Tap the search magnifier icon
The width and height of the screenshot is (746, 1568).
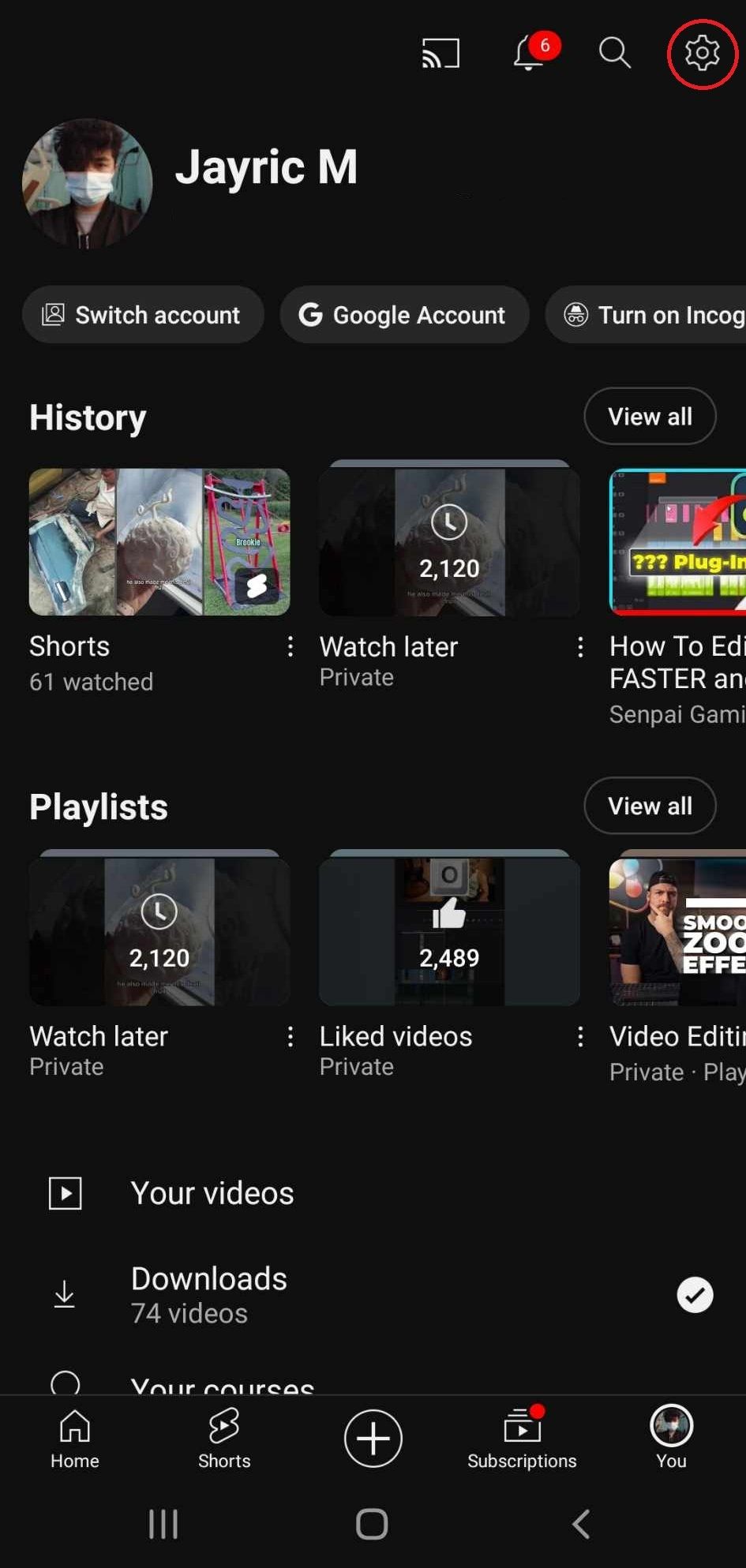click(x=614, y=54)
